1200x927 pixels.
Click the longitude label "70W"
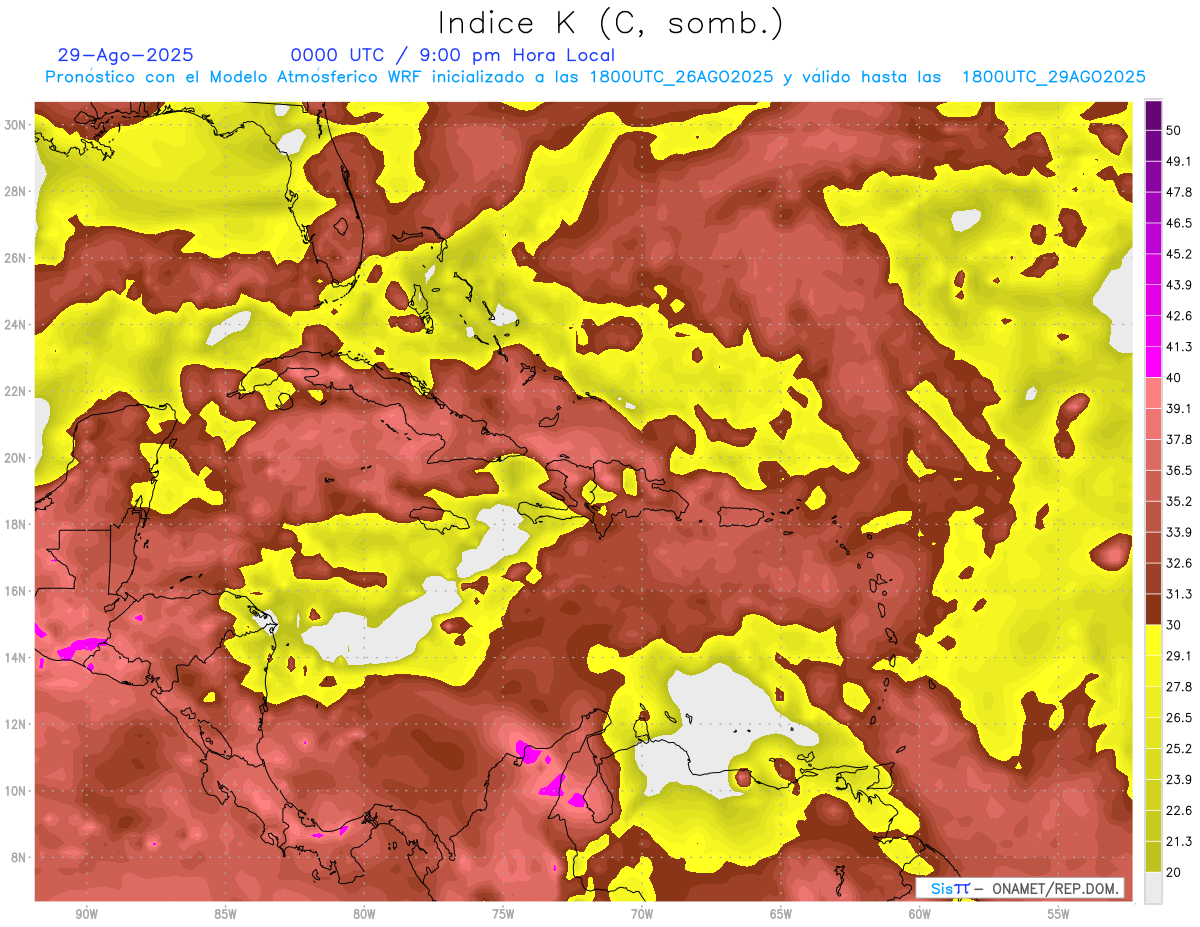(642, 914)
